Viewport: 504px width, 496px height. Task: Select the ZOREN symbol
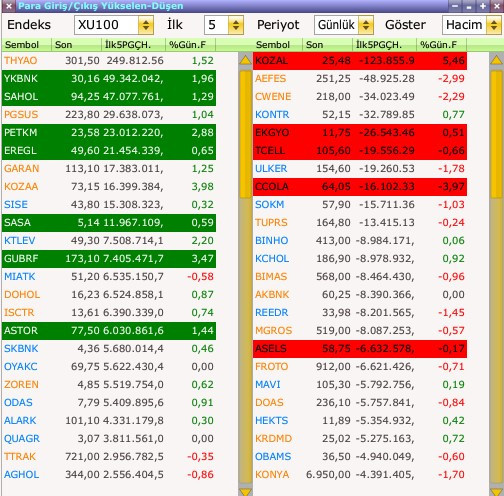pyautogui.click(x=21, y=385)
